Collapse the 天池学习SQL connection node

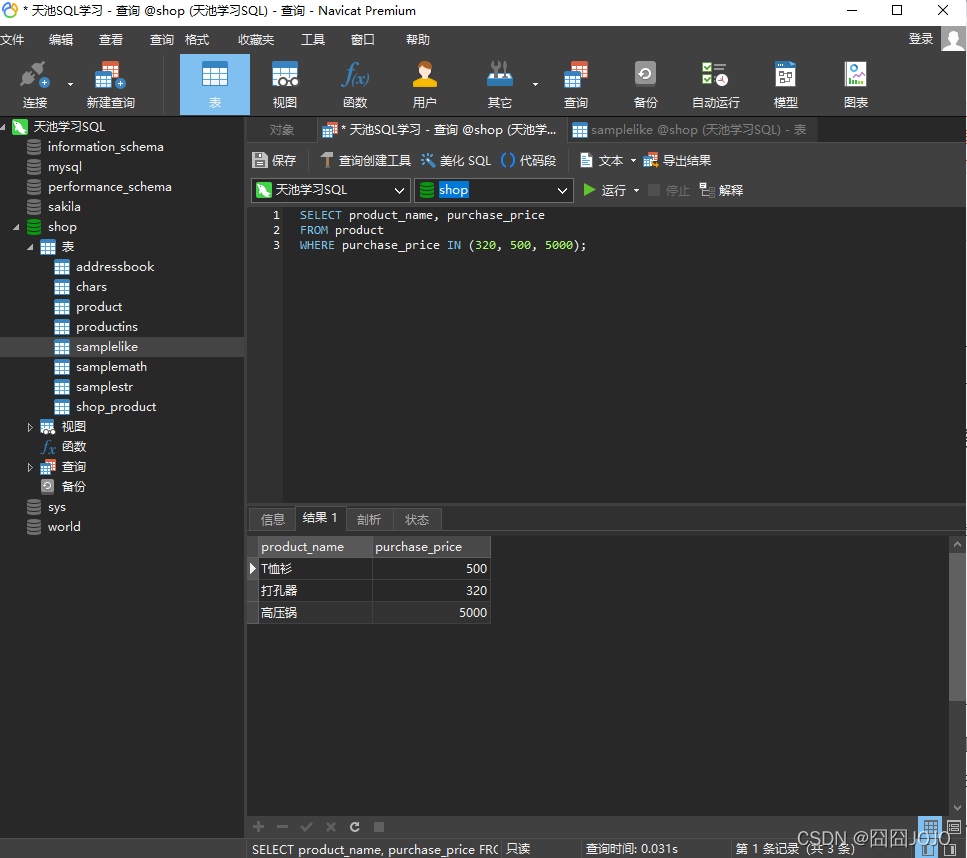(x=4, y=127)
